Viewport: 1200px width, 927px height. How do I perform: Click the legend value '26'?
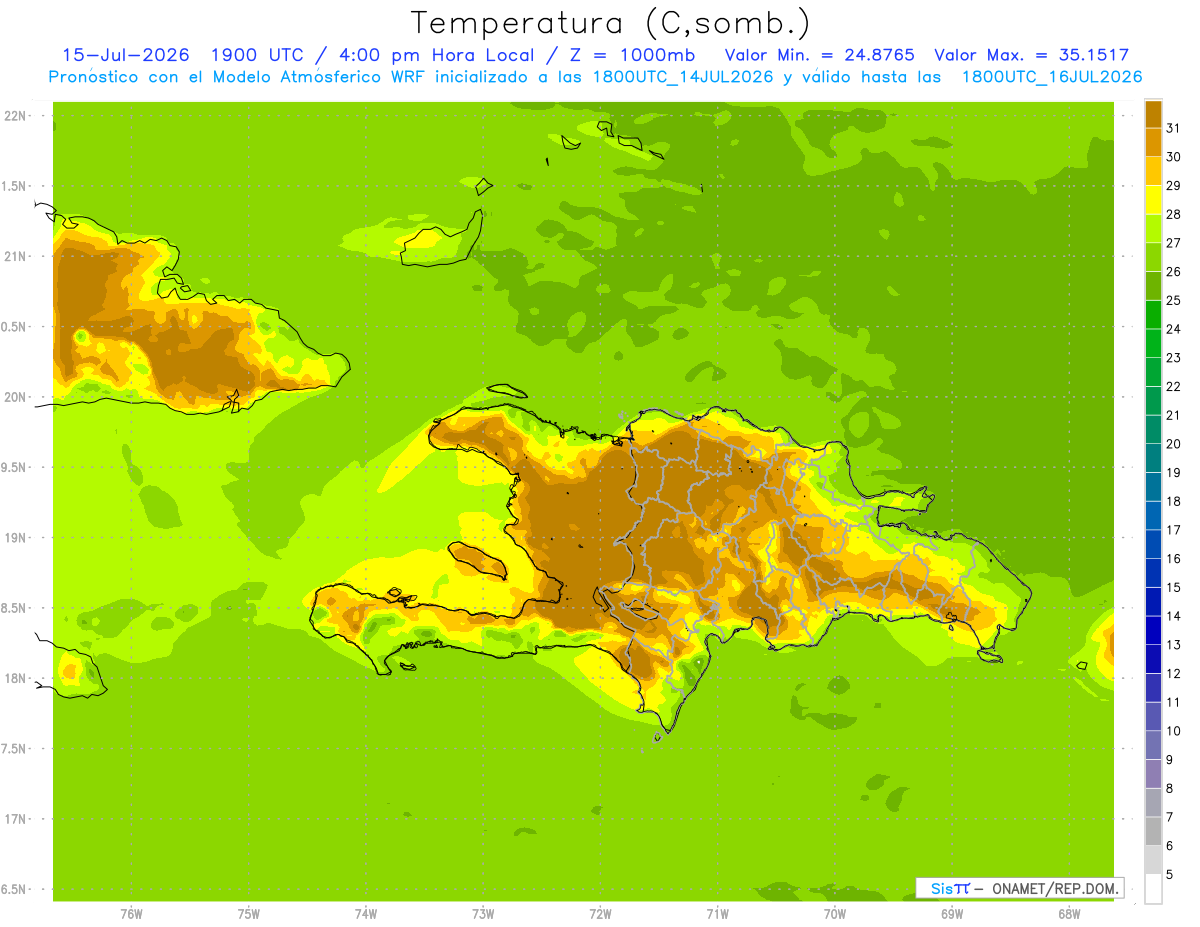click(x=1173, y=271)
